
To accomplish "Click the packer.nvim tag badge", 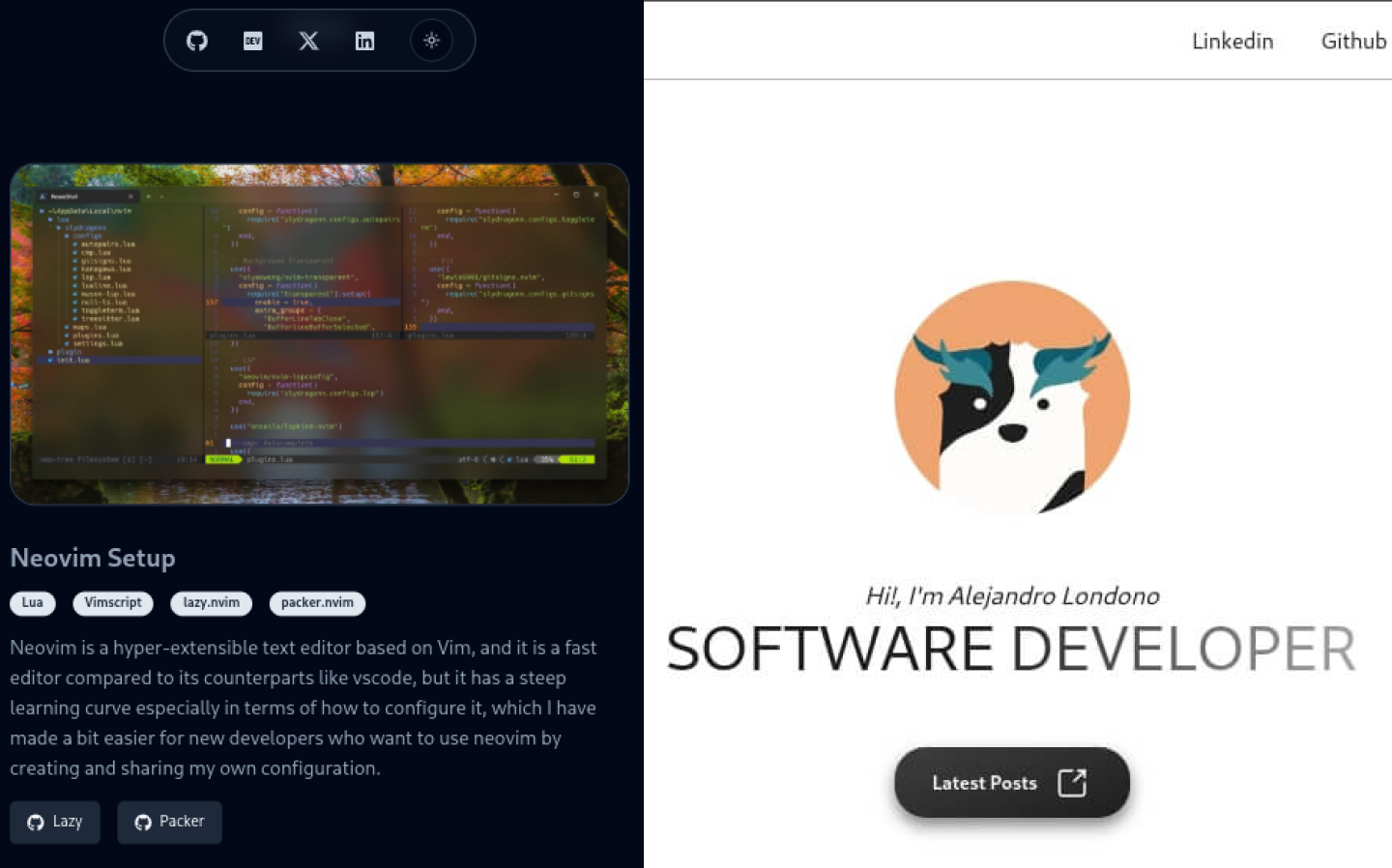I will click(317, 603).
